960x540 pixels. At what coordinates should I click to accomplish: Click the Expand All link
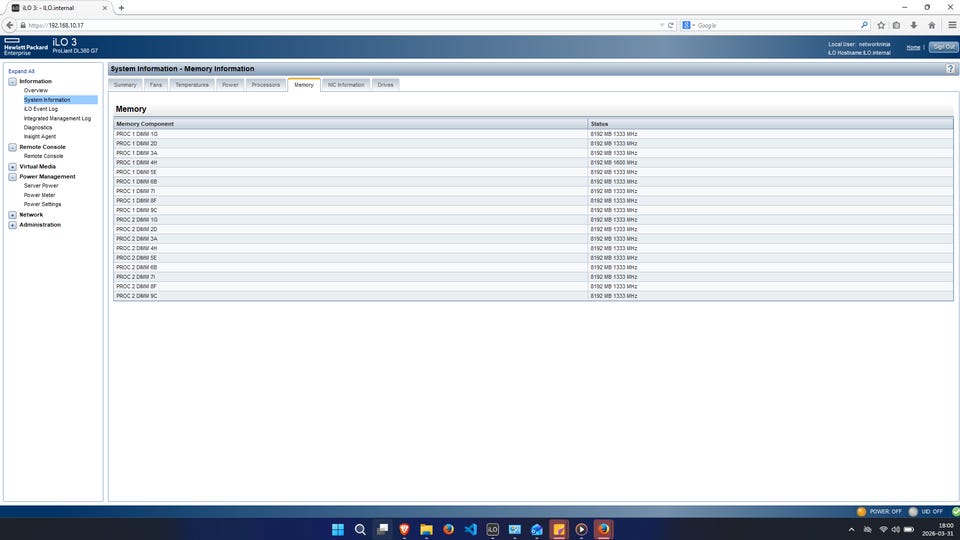coord(21,71)
